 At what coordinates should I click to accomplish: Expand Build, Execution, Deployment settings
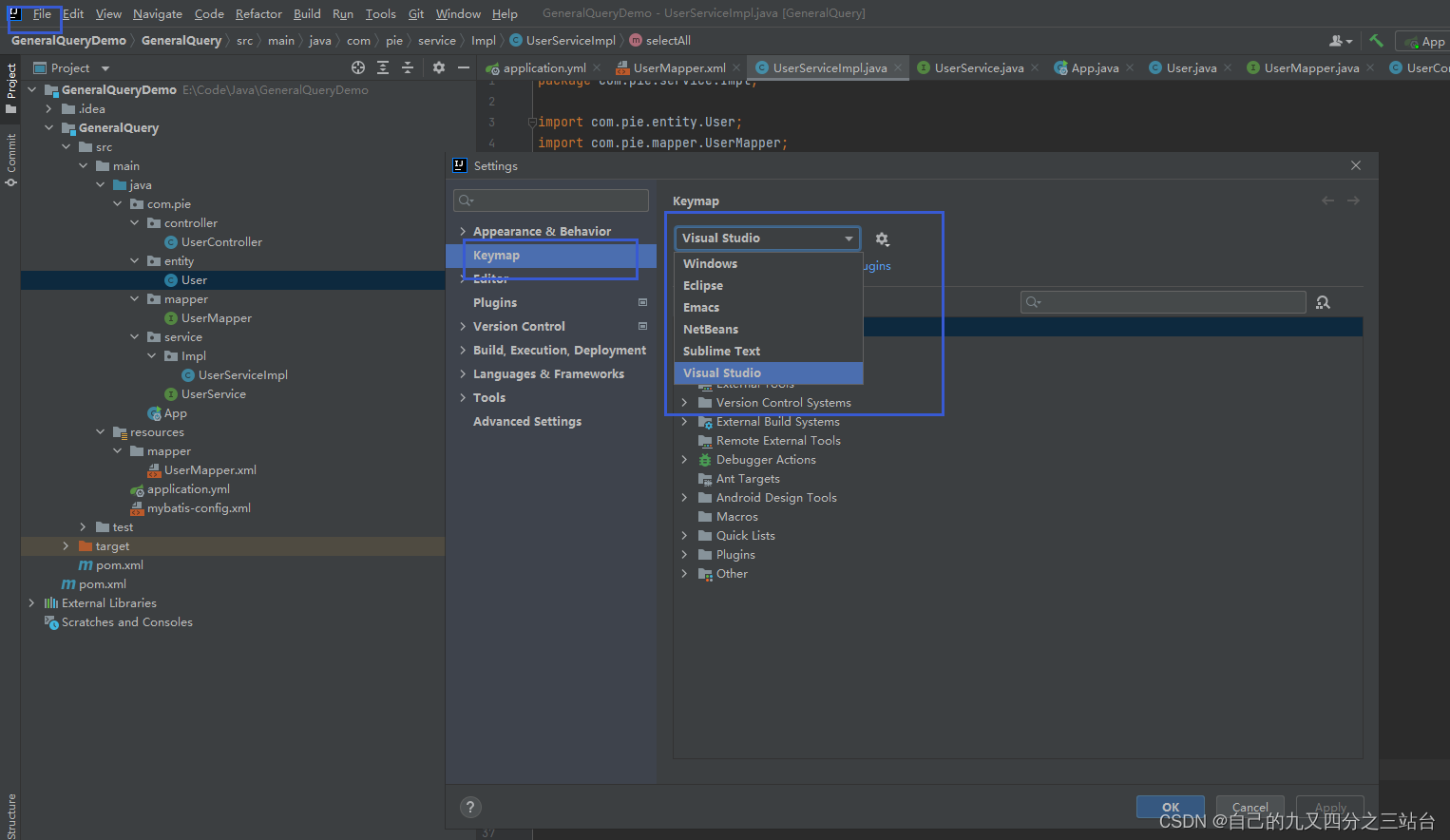(463, 350)
